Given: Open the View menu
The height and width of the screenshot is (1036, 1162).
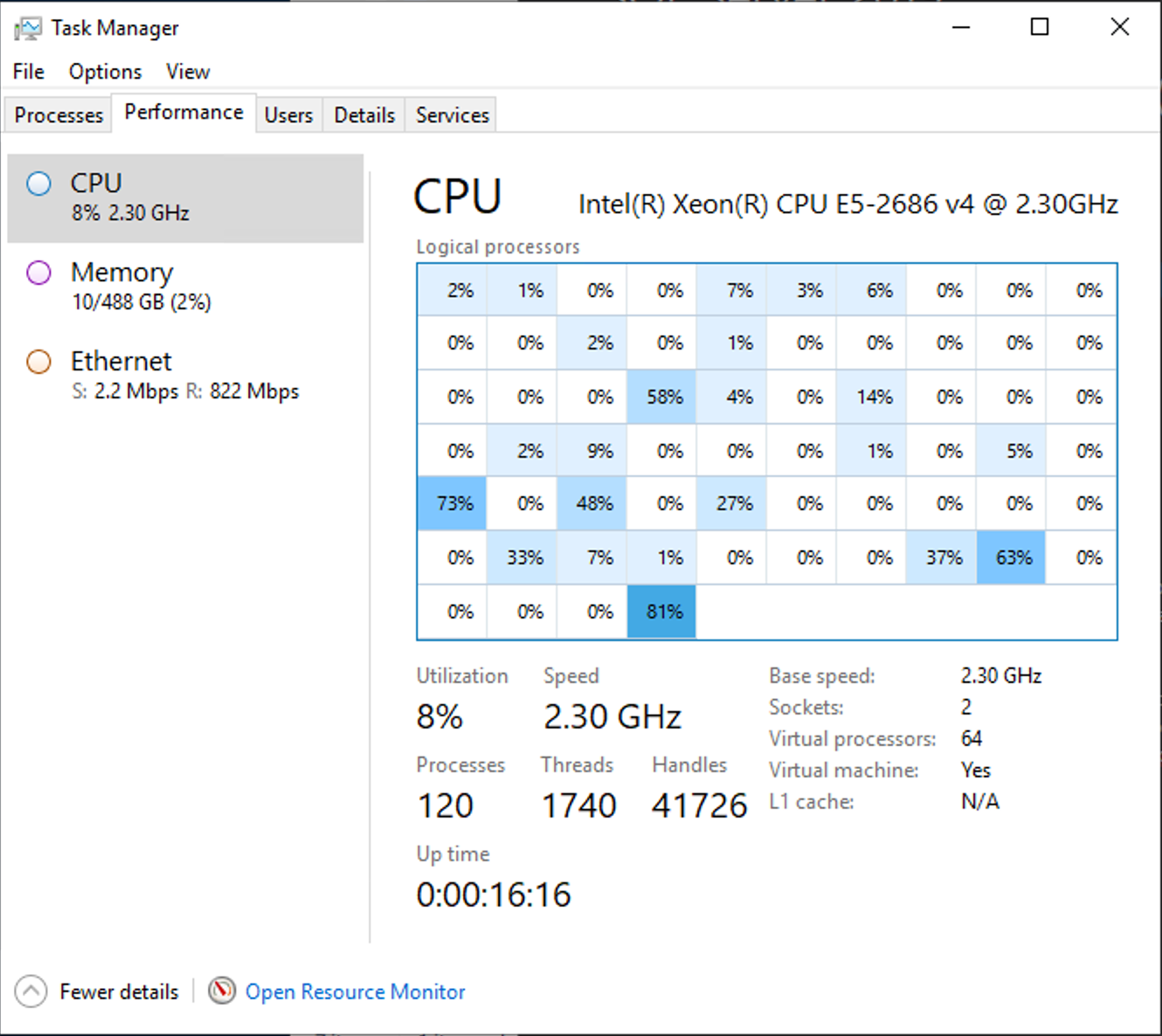Looking at the screenshot, I should point(188,72).
